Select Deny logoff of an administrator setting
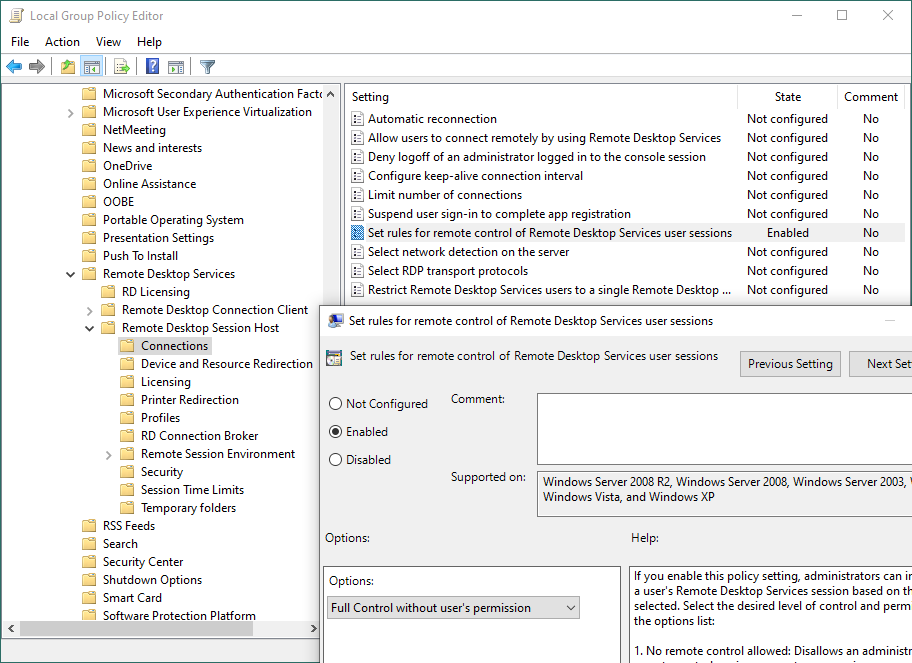 coord(537,157)
